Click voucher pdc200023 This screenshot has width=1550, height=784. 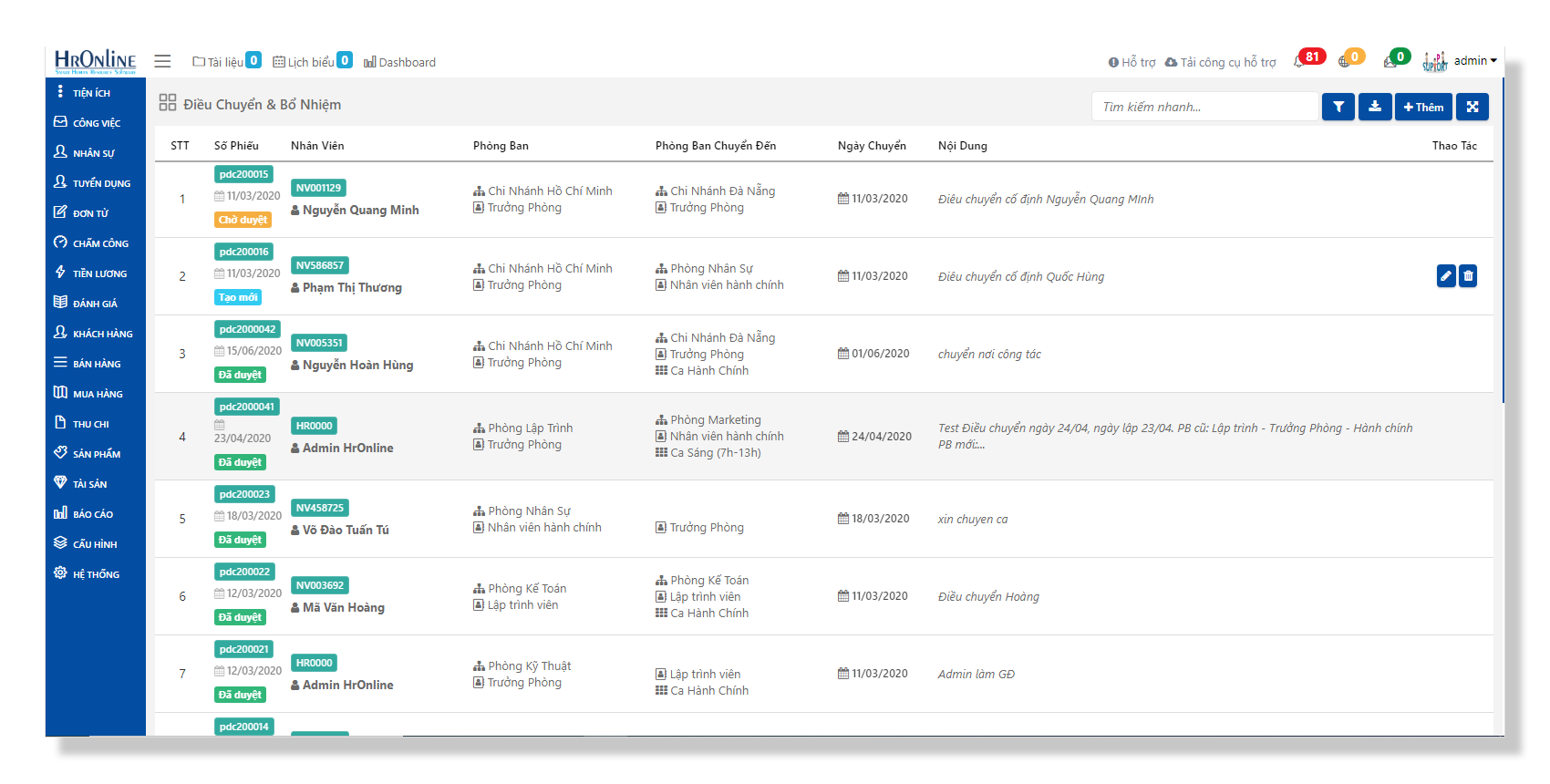[x=244, y=494]
